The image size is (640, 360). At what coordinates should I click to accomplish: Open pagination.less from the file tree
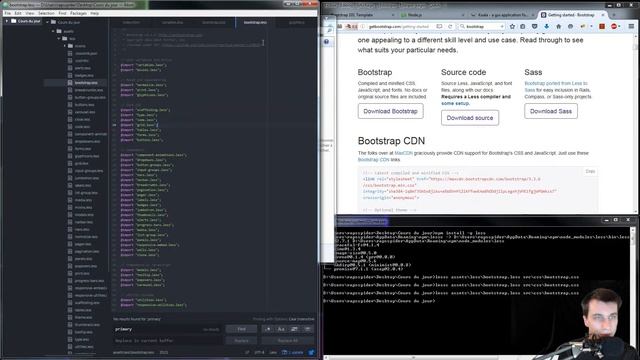pyautogui.click(x=87, y=252)
